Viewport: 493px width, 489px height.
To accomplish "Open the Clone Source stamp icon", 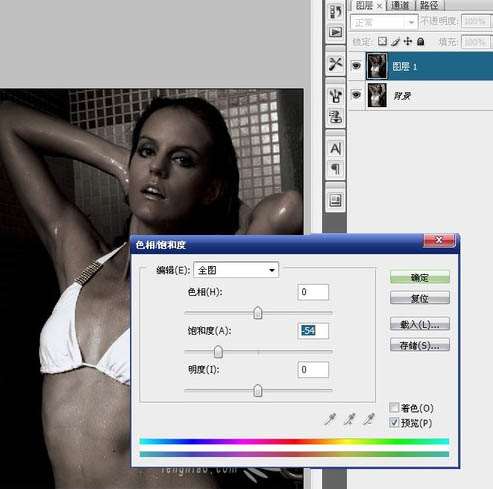I will [x=335, y=117].
